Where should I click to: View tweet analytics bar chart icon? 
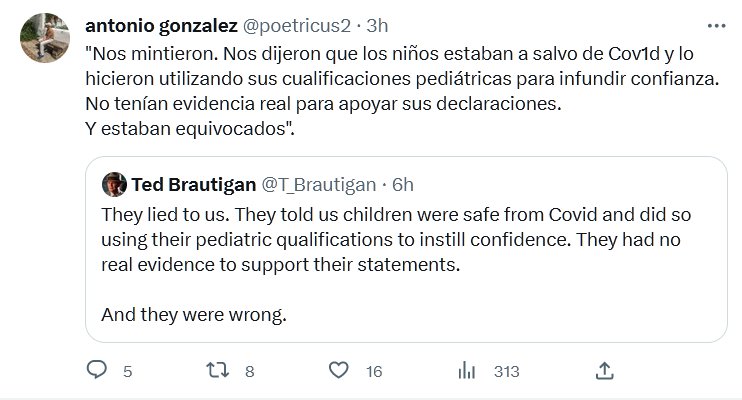click(x=466, y=371)
